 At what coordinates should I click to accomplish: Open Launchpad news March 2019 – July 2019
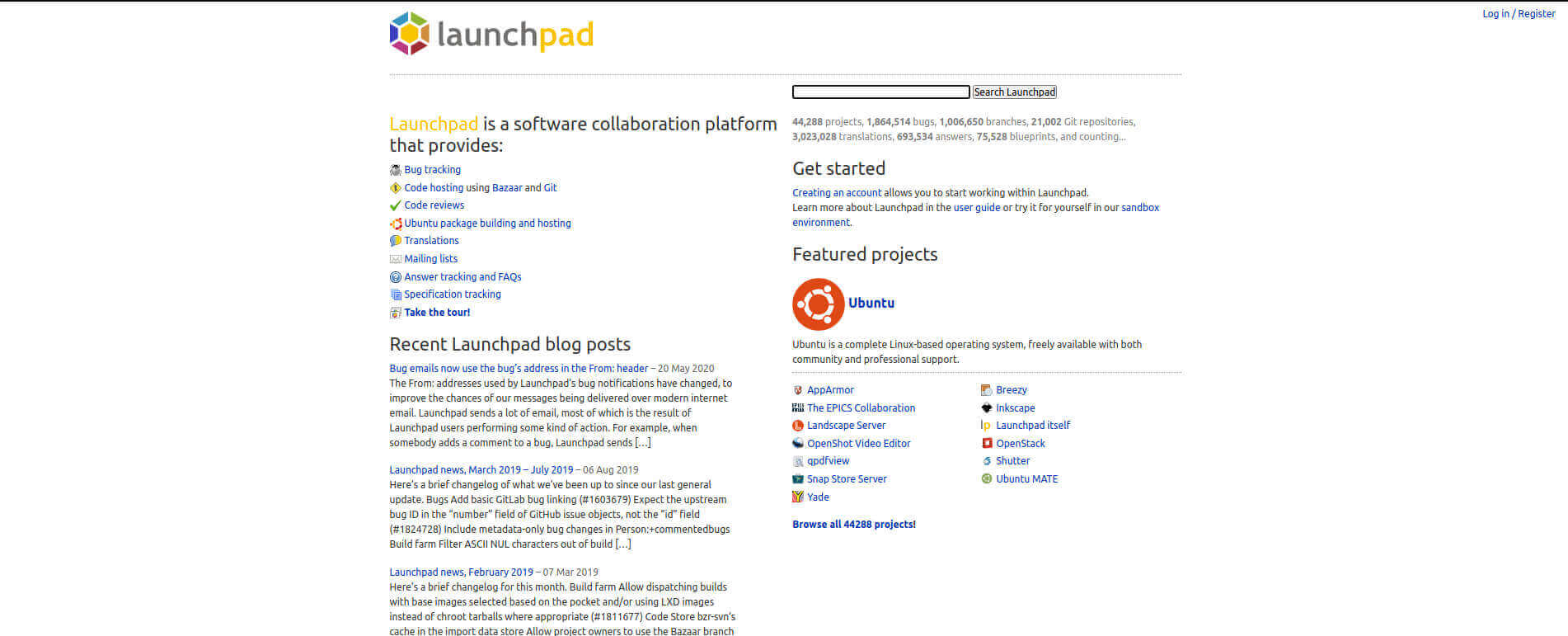[x=481, y=470]
